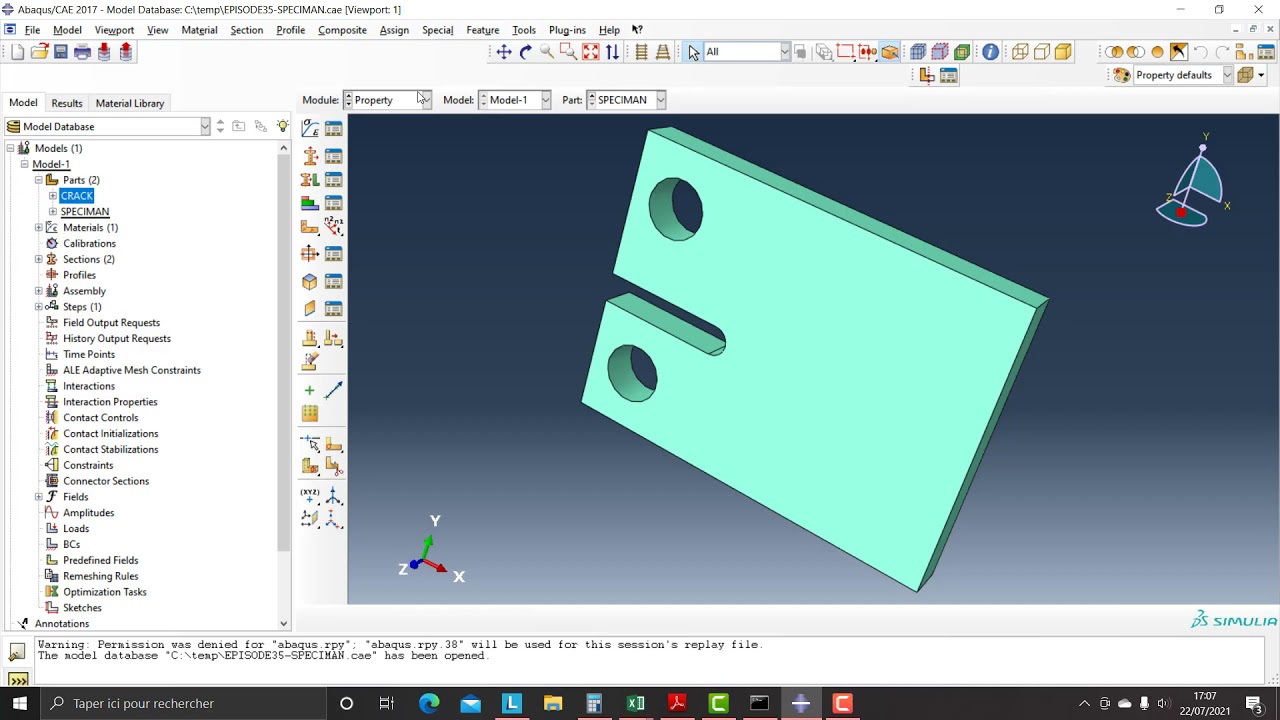Click the Assign Section icon
The height and width of the screenshot is (720, 1280).
(x=310, y=180)
